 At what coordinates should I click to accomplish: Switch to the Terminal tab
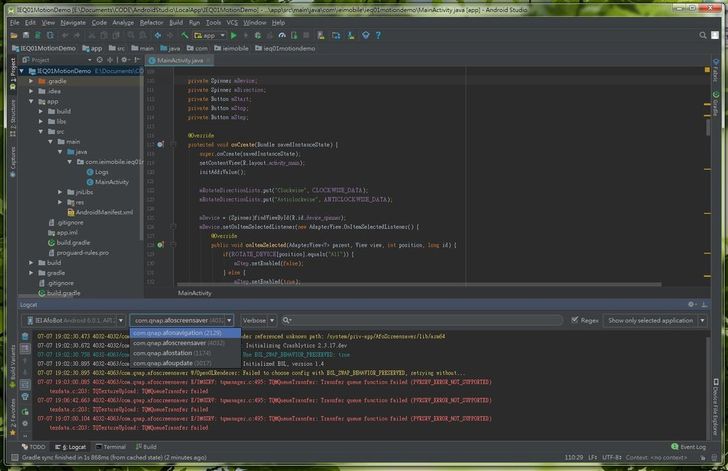110,447
